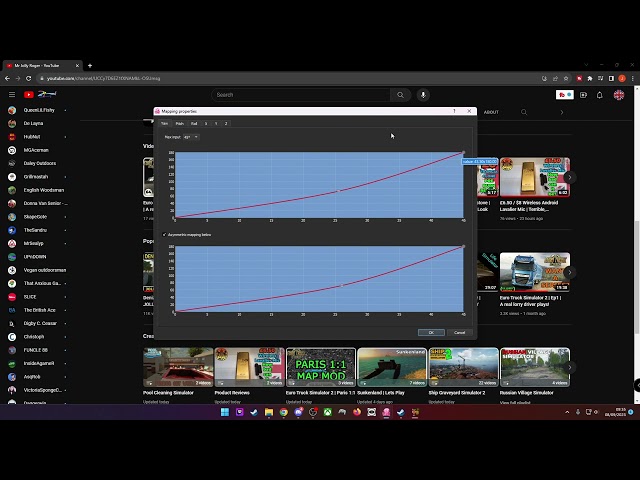The height and width of the screenshot is (480, 640).
Task: Open the Xbox app from the taskbar
Action: coord(327,412)
